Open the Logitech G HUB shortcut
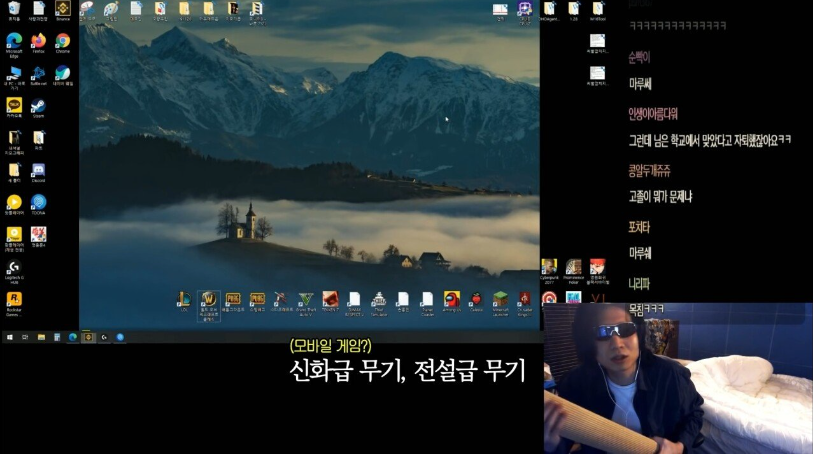The height and width of the screenshot is (454, 813). (14, 271)
